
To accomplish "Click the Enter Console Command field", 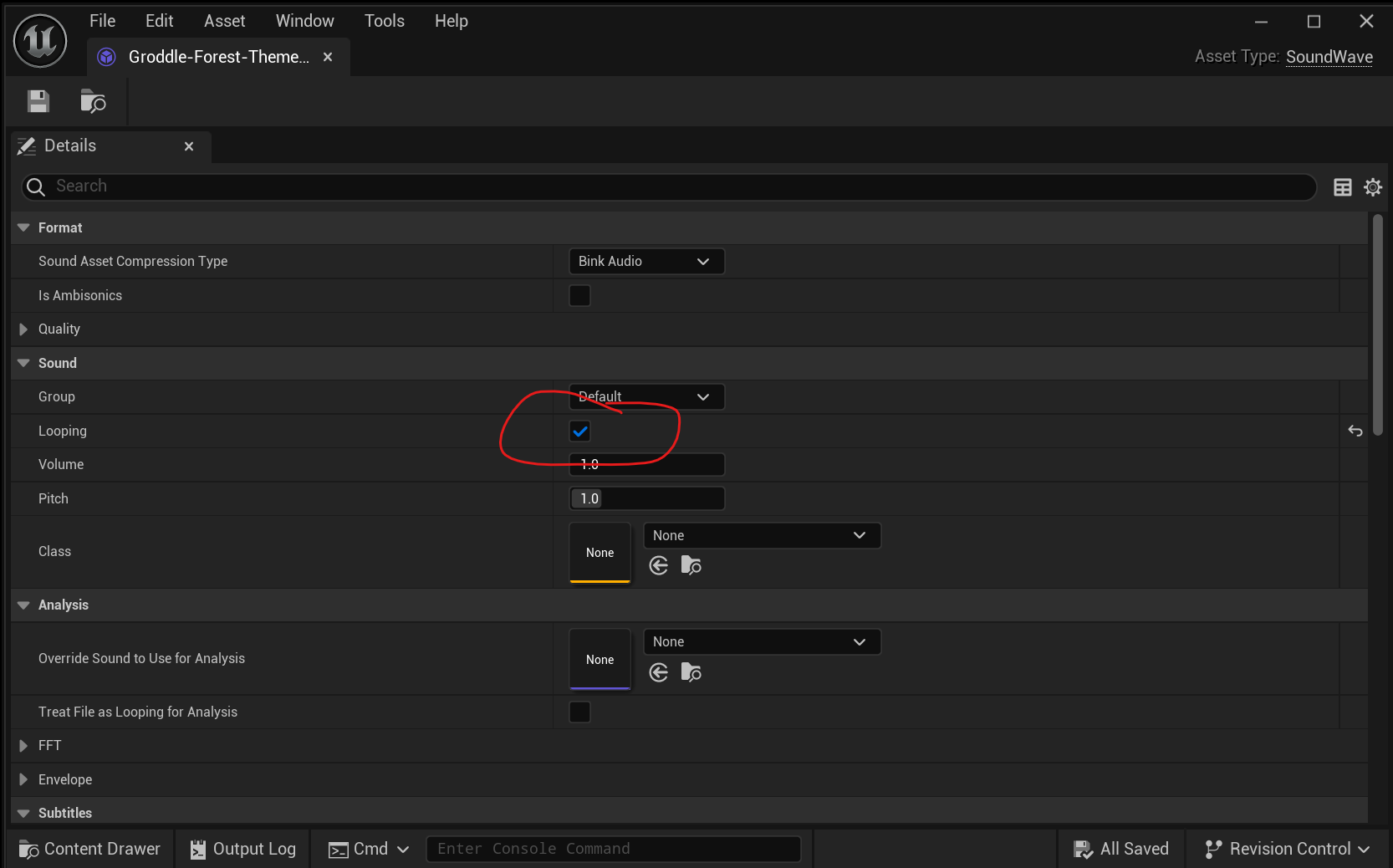I will click(614, 849).
